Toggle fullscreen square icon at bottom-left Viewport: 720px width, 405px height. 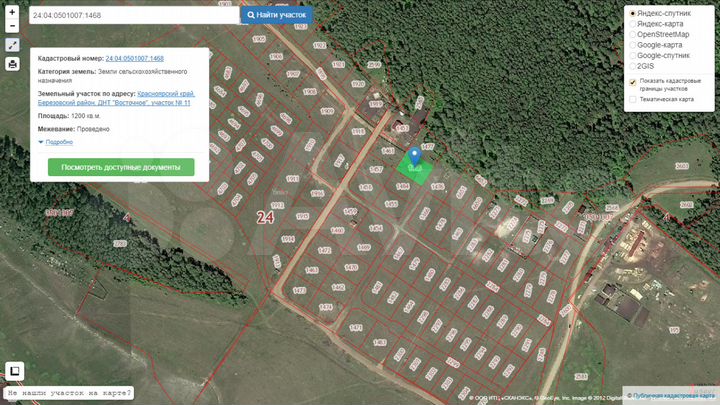point(14,371)
